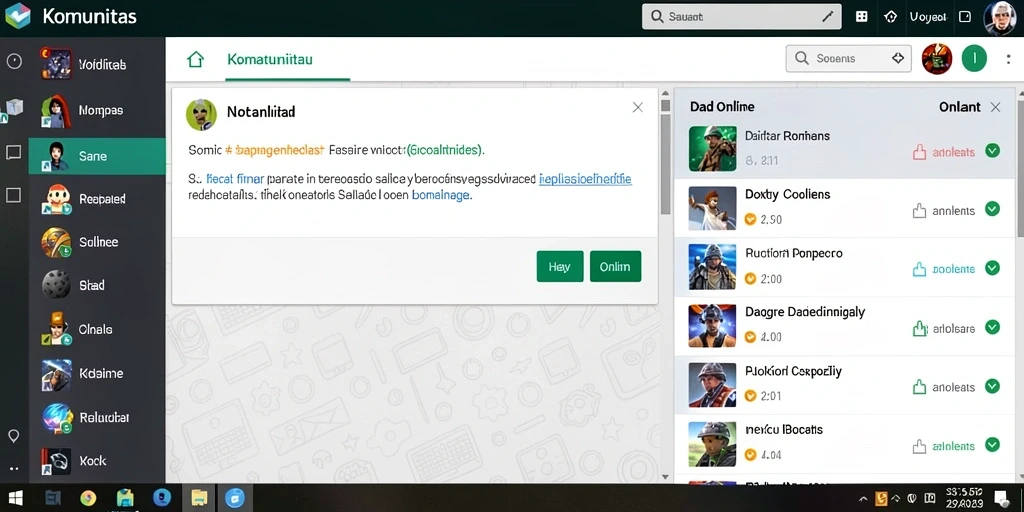Viewport: 1024px width, 512px height.
Task: Click the square icon in left rail
Action: point(14,195)
